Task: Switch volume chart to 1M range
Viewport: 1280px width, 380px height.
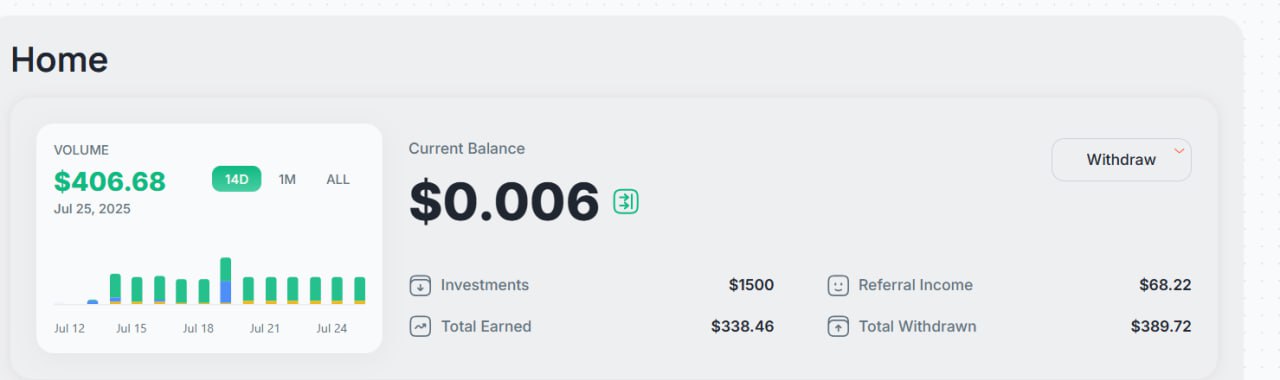Action: point(287,179)
